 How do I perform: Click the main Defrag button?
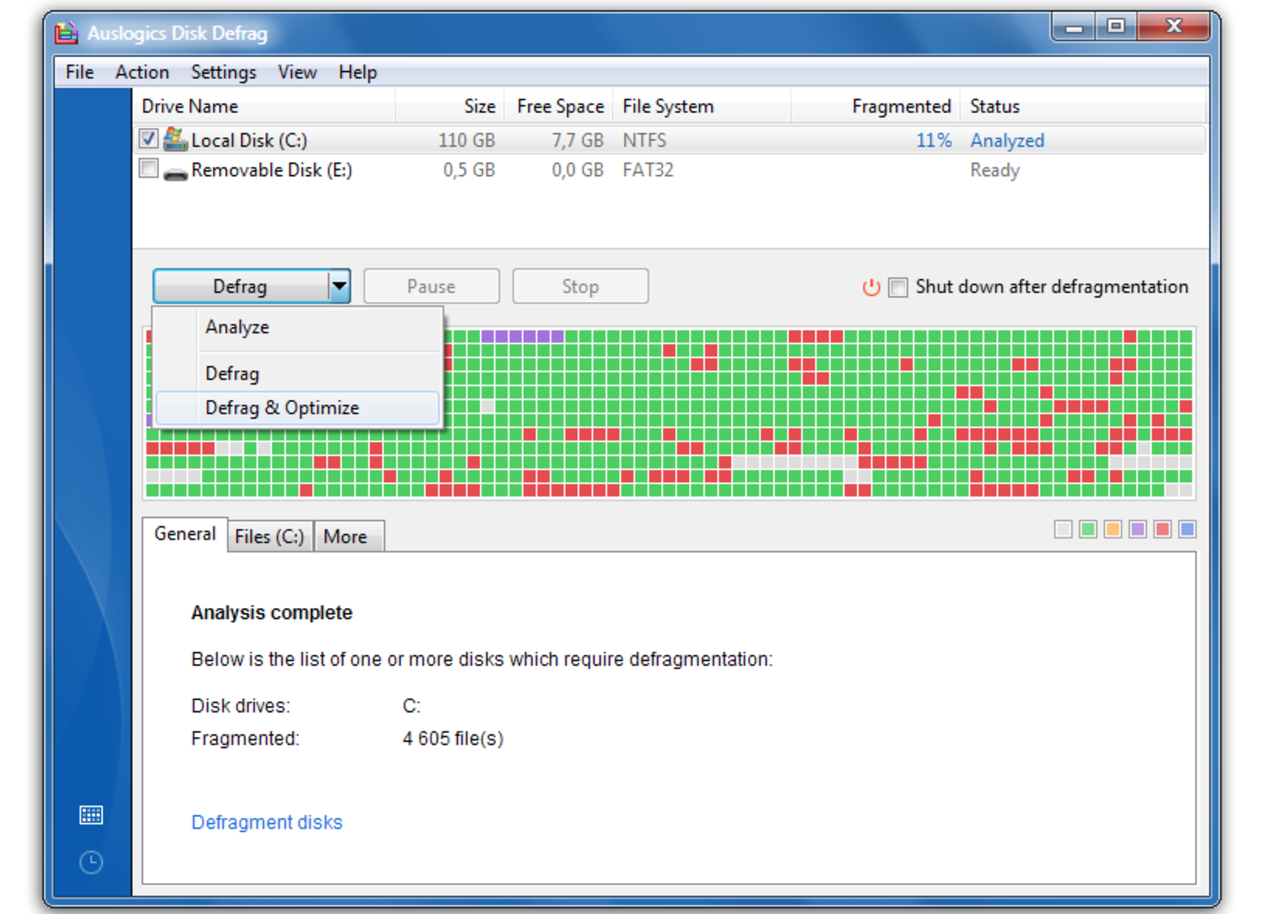click(x=240, y=287)
